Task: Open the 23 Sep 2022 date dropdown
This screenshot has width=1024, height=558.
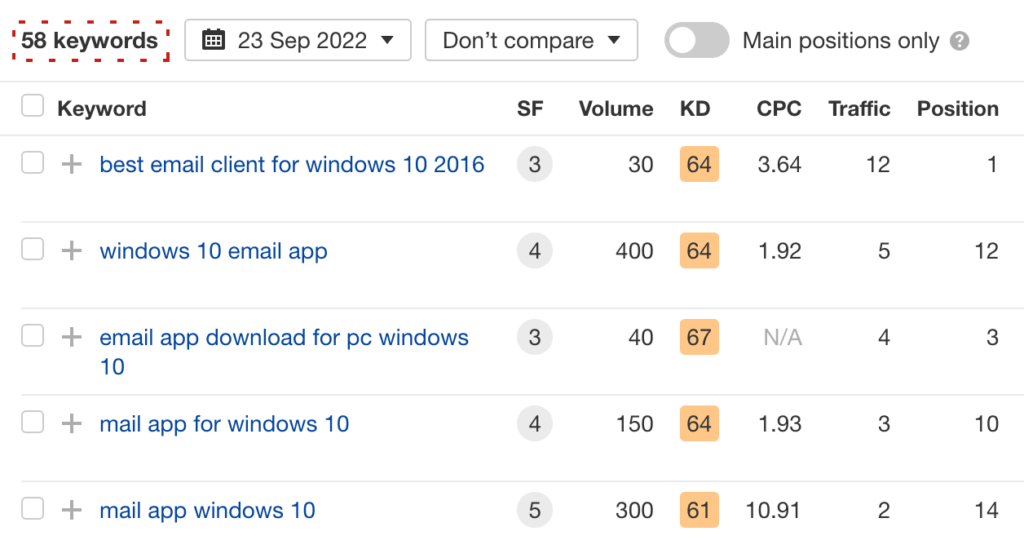Action: pos(297,41)
